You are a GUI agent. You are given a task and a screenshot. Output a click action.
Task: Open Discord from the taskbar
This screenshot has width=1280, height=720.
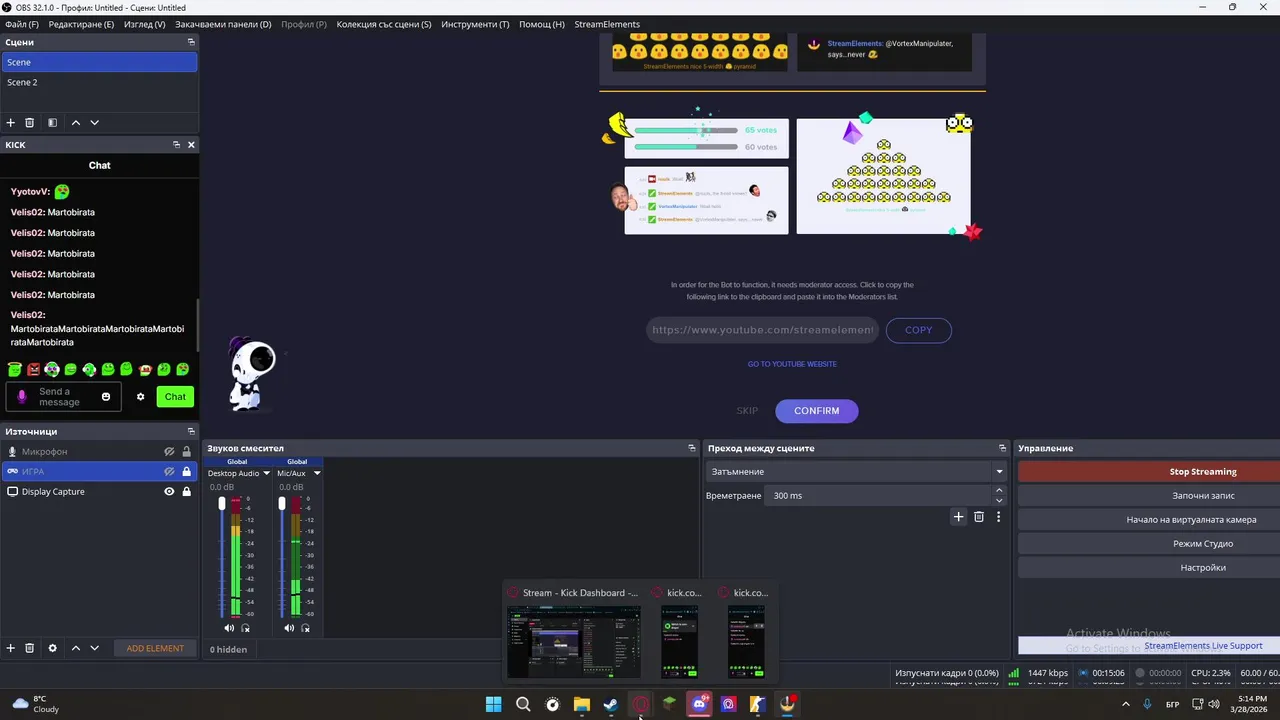(699, 704)
